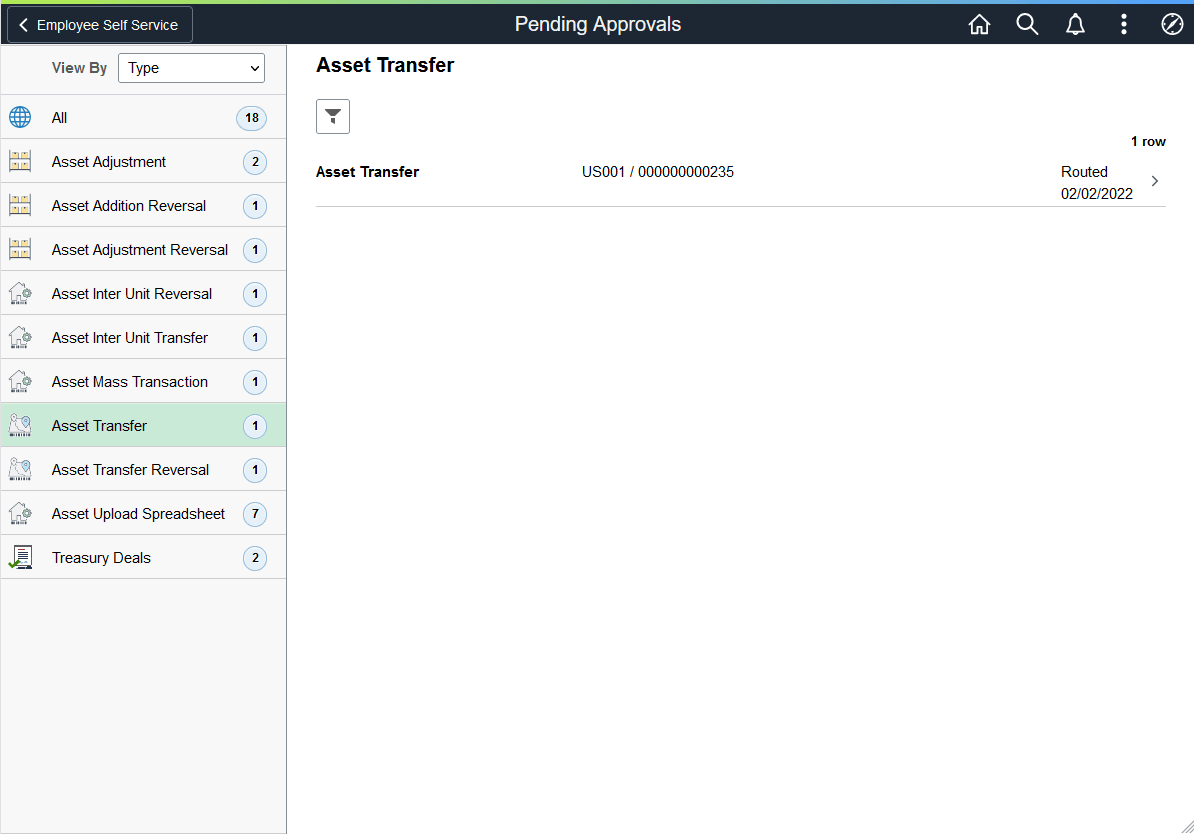View notifications via the bell icon

(1075, 24)
